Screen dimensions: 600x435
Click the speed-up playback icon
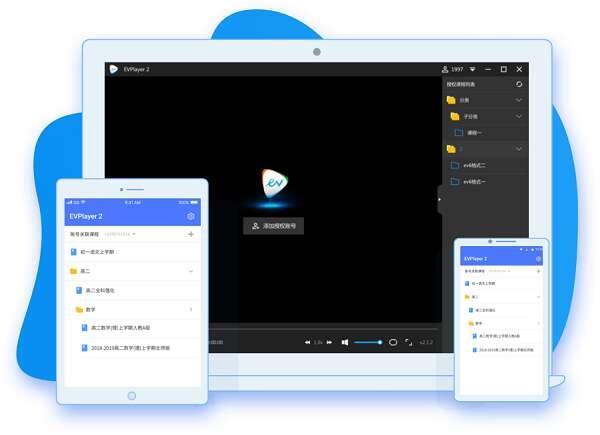click(x=330, y=342)
